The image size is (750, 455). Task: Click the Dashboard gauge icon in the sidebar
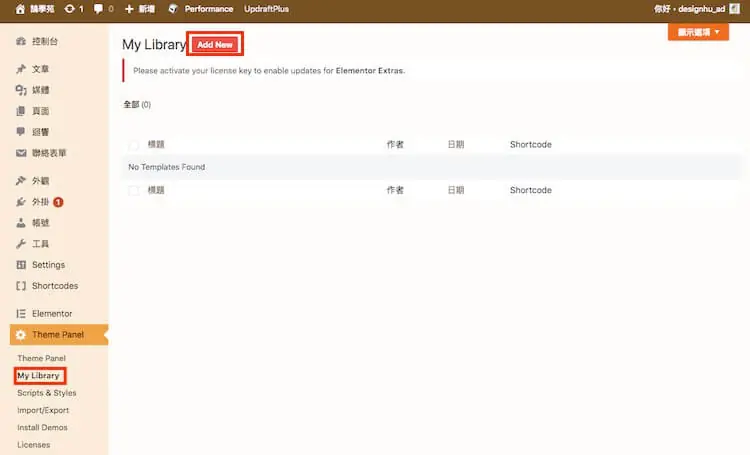(21, 41)
